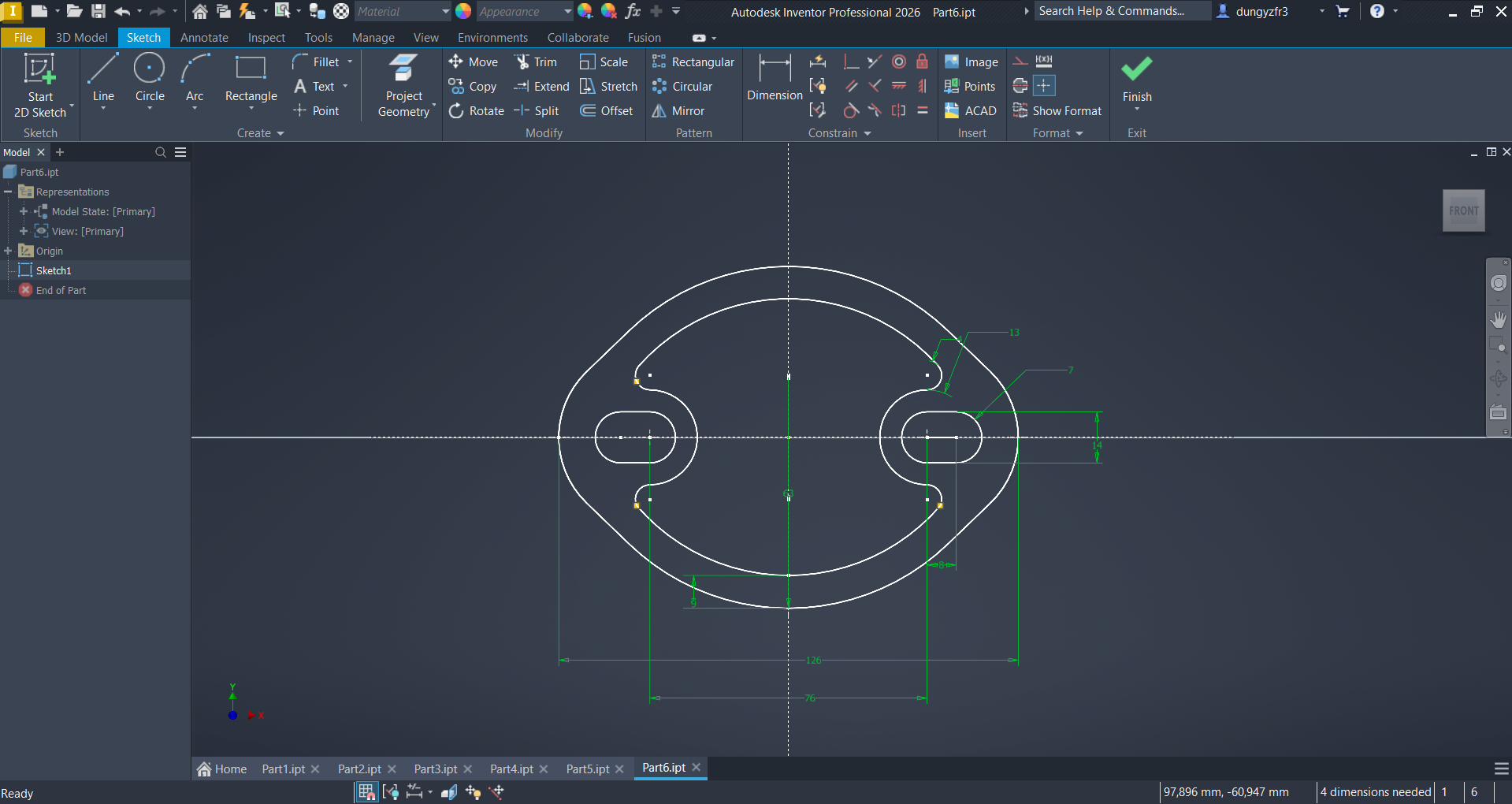The height and width of the screenshot is (804, 1512).
Task: Apply the Fix constraint lock icon
Action: click(922, 62)
